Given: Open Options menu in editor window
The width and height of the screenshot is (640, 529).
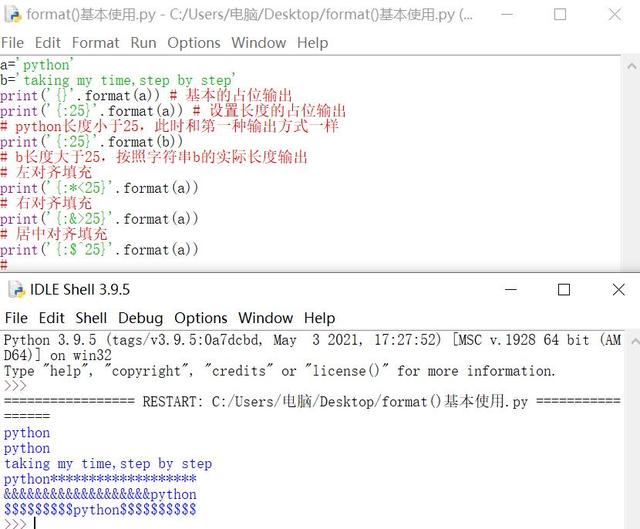Looking at the screenshot, I should pyautogui.click(x=194, y=43).
